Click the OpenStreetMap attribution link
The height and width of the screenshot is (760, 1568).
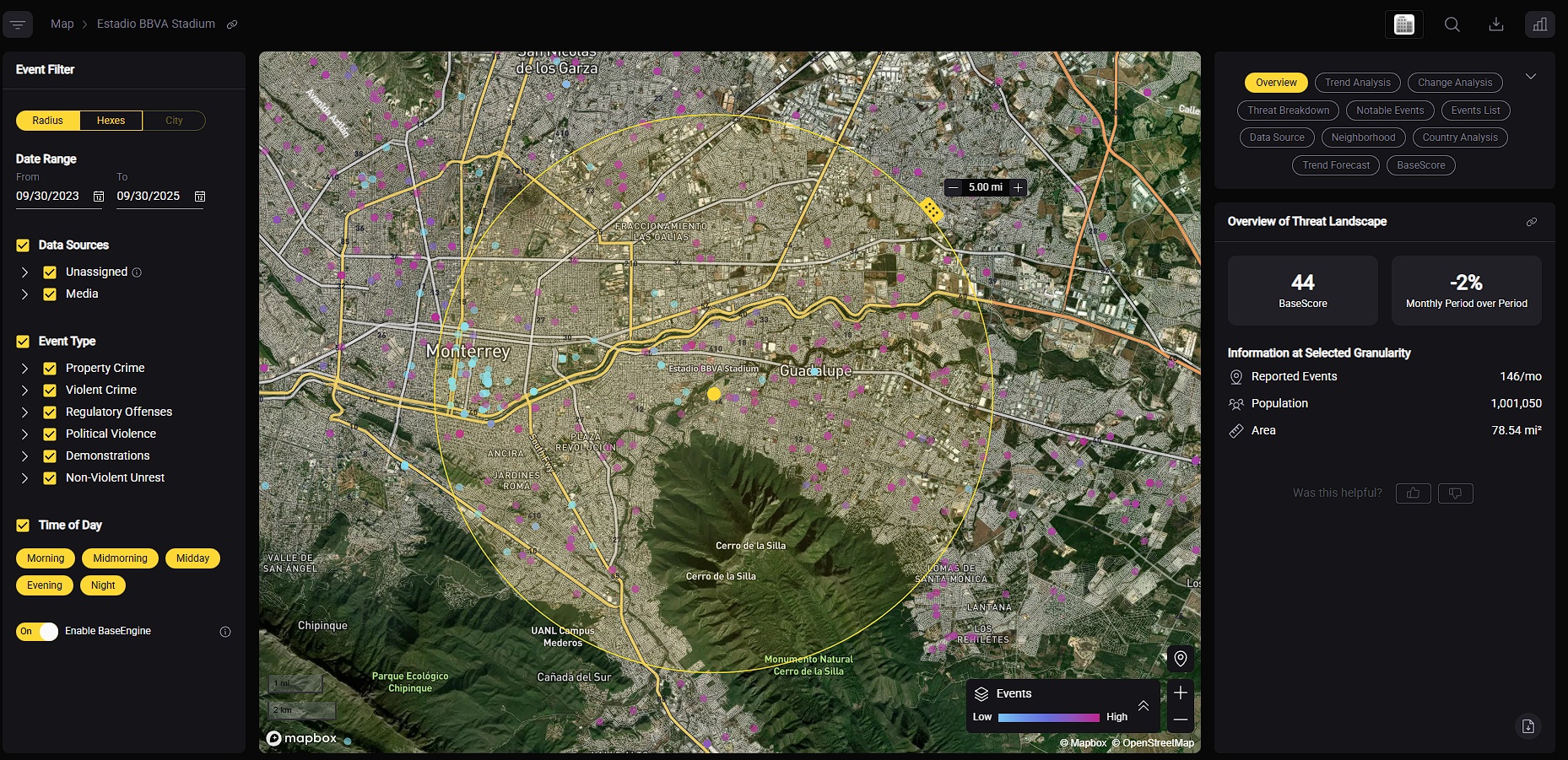pyautogui.click(x=1153, y=743)
